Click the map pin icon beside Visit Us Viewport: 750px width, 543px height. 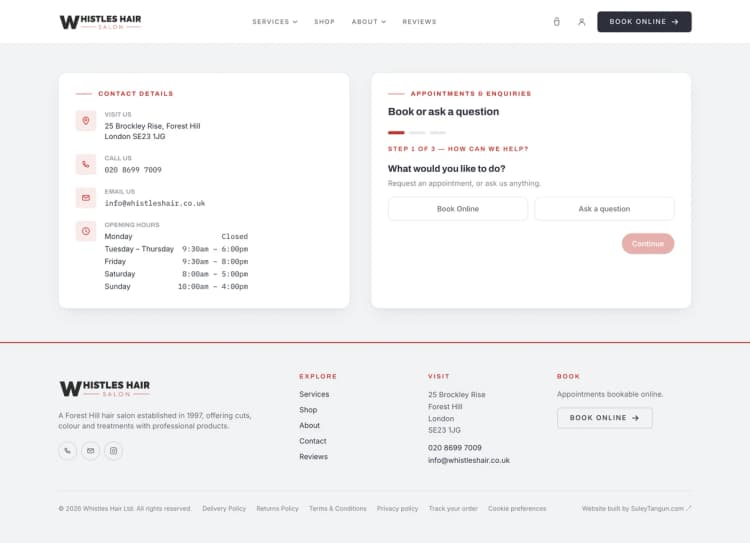pyautogui.click(x=86, y=121)
